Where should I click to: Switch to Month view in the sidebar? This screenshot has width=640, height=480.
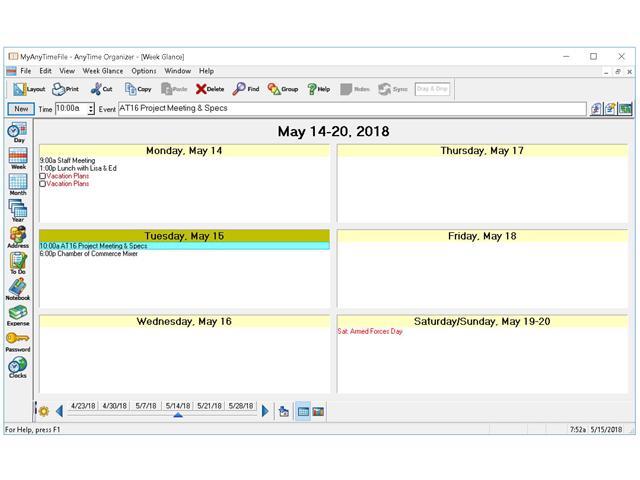tap(18, 184)
